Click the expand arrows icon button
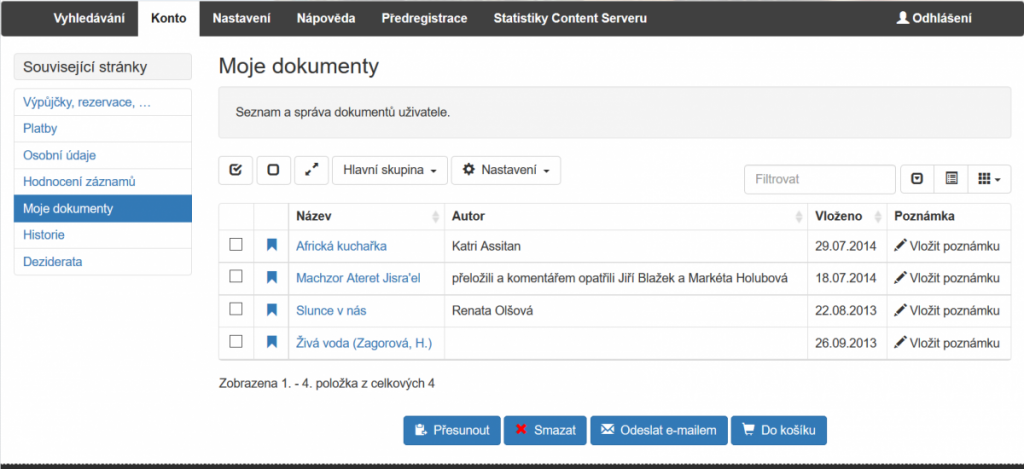Viewport: 1024px width, 469px height. [x=311, y=170]
